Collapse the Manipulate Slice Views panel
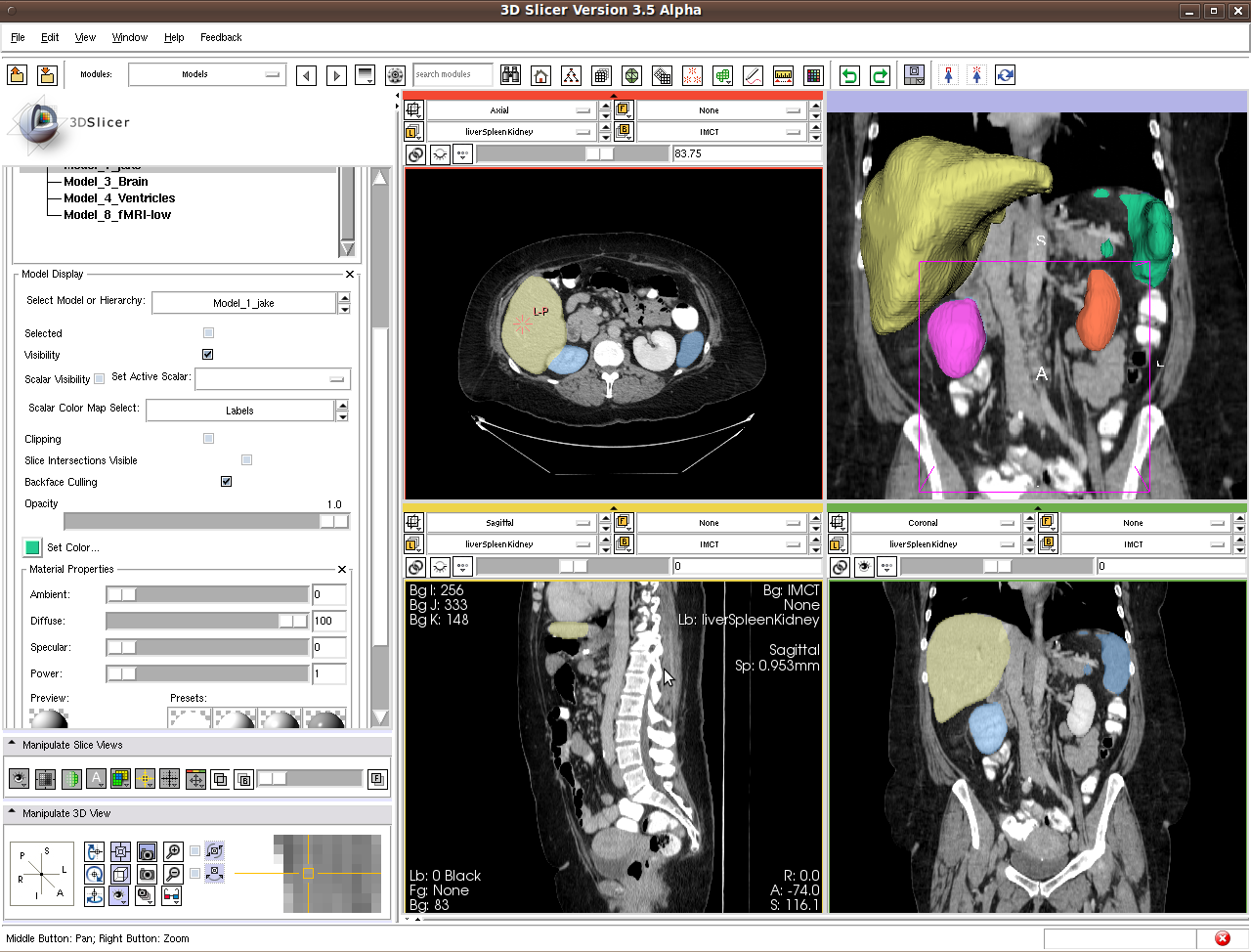The height and width of the screenshot is (952, 1251). pyautogui.click(x=12, y=745)
